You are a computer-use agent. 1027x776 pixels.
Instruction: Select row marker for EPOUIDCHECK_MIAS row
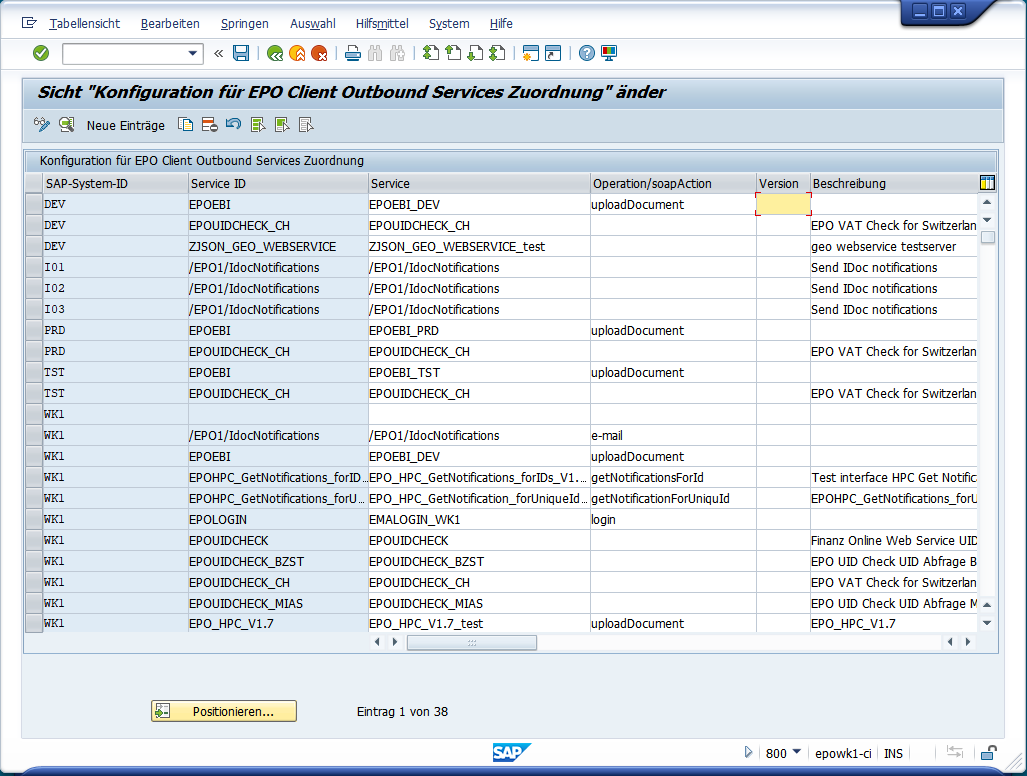click(x=33, y=603)
